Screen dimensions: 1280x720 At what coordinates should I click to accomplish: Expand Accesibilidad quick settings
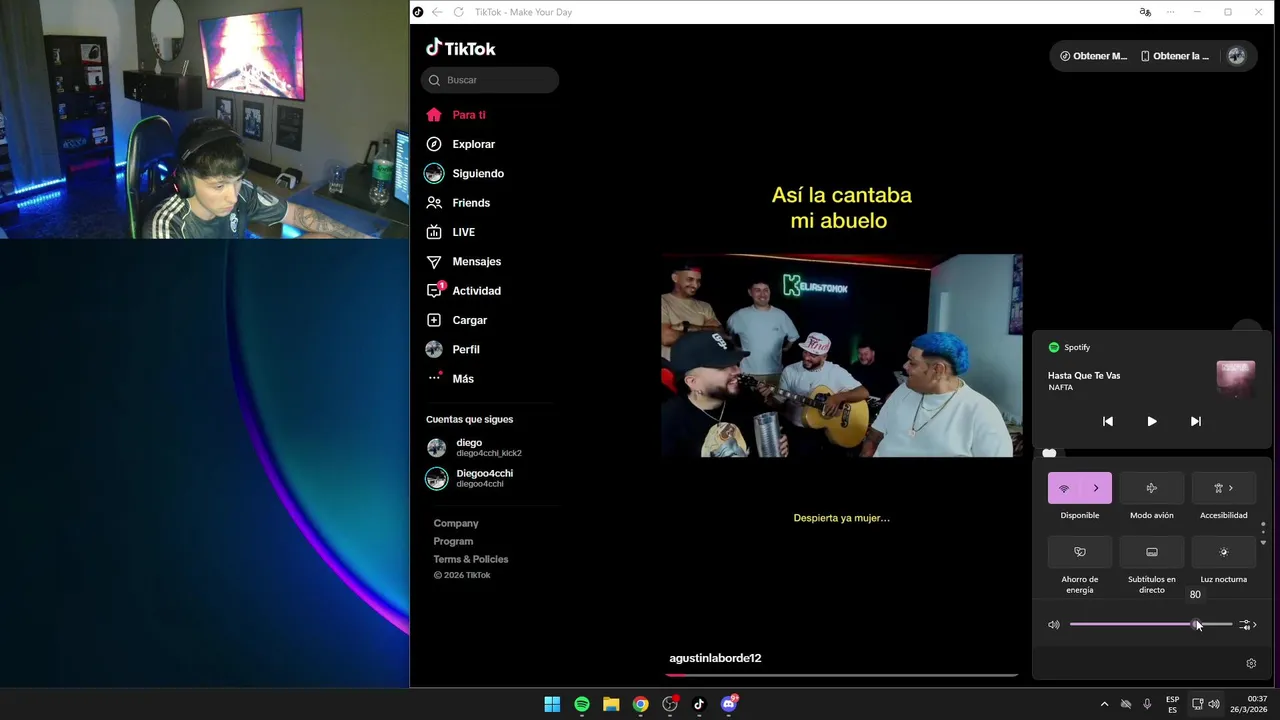[x=1224, y=488]
